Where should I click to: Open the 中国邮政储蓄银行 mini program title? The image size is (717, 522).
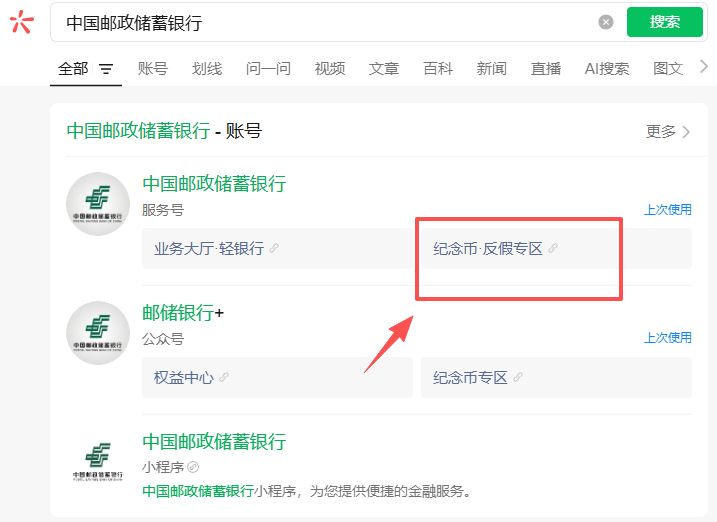click(x=214, y=442)
